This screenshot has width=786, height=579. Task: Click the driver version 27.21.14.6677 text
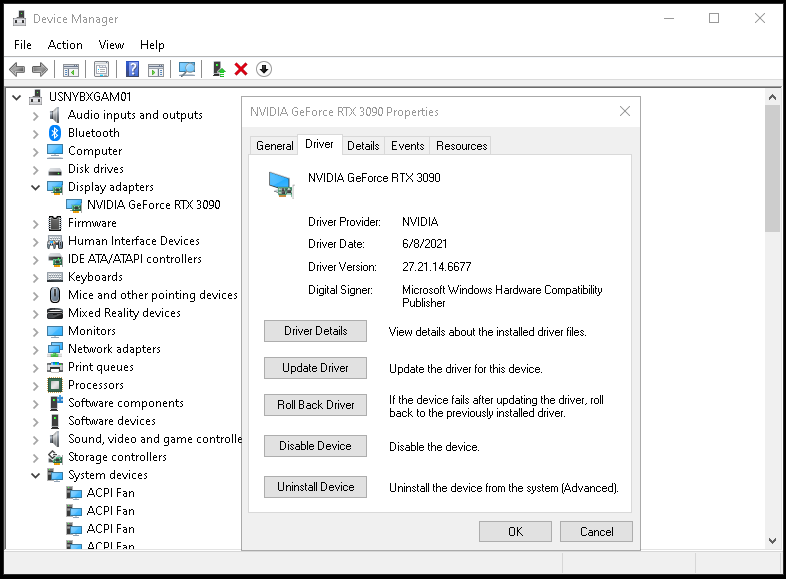click(437, 267)
